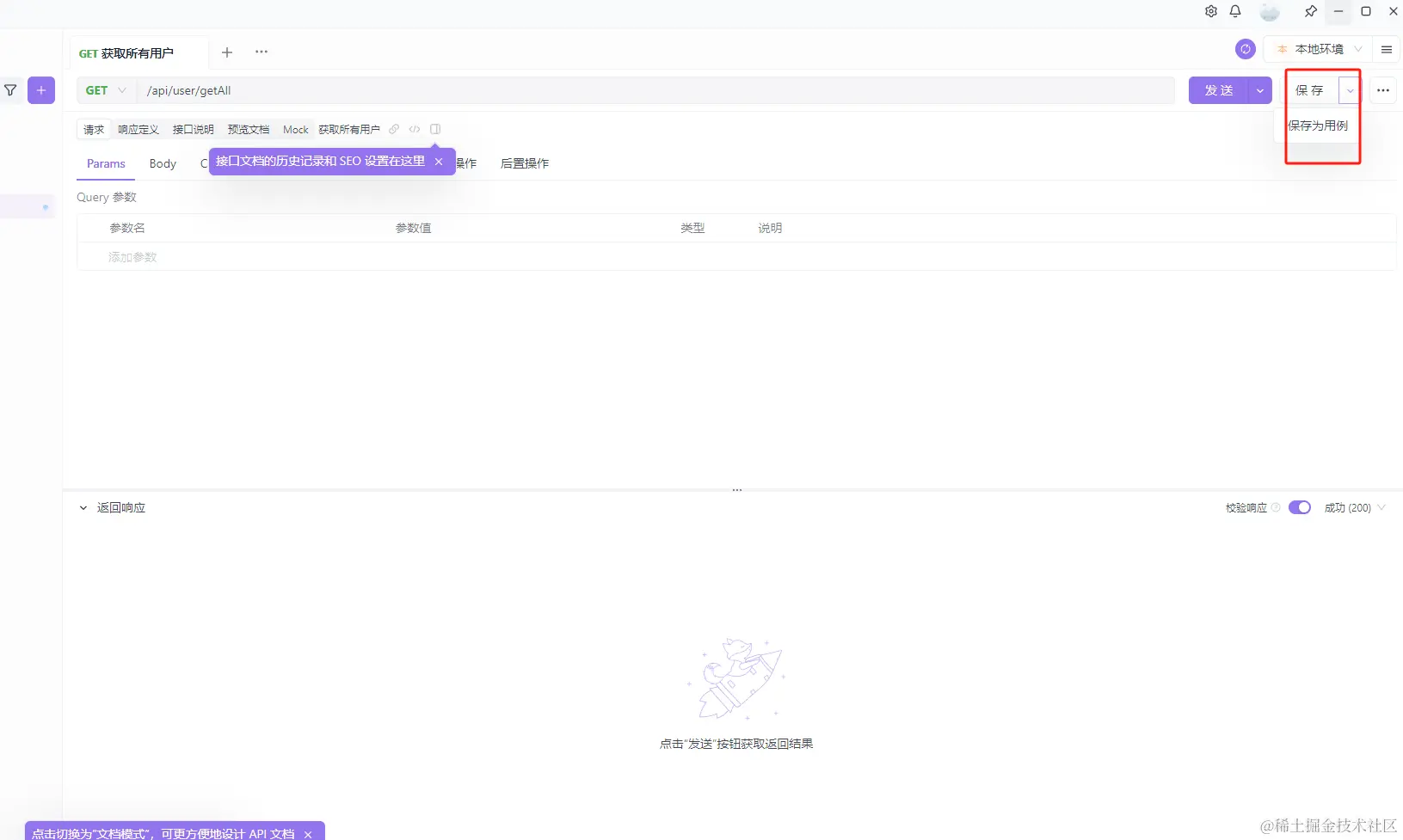Open the 发送 dropdown arrow
This screenshot has width=1403, height=840.
point(1260,90)
